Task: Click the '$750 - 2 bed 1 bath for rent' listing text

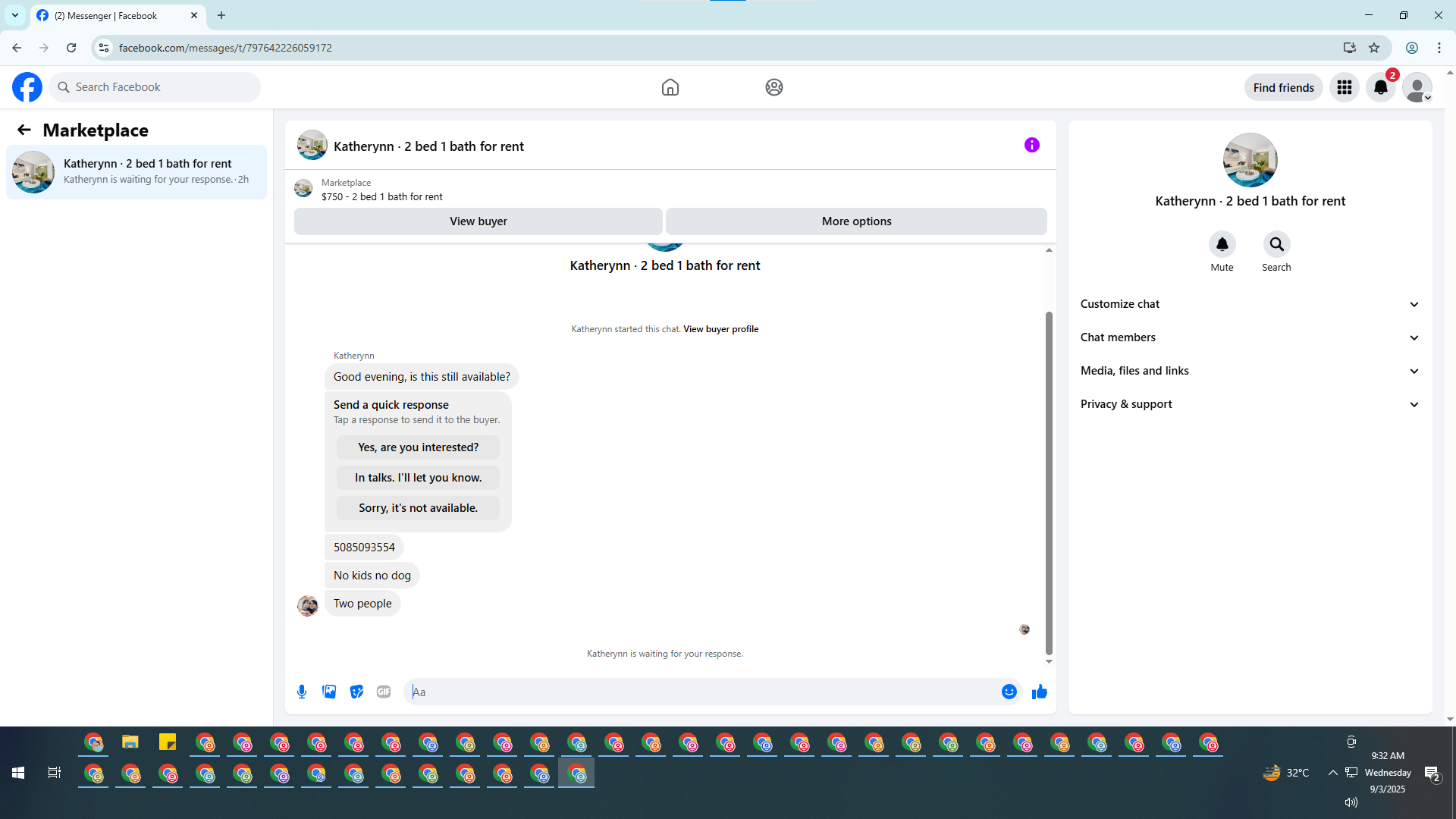Action: pyautogui.click(x=382, y=197)
